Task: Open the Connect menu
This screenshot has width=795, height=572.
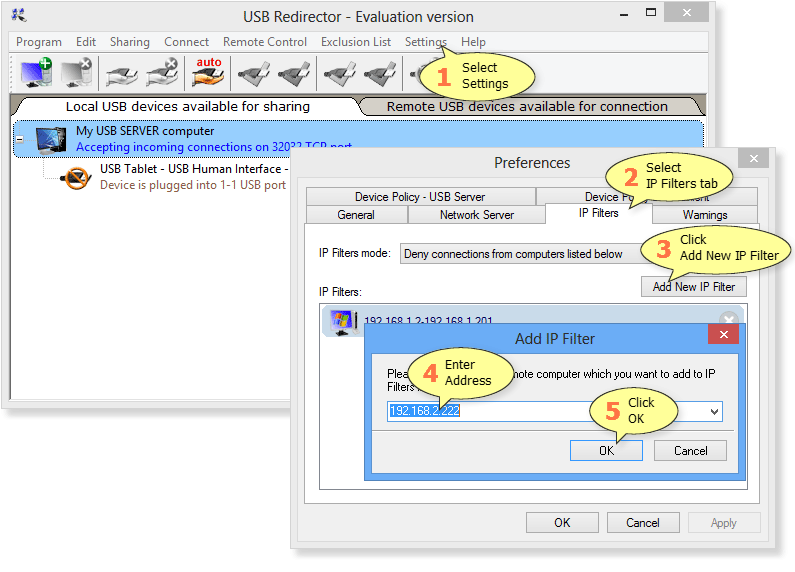Action: pyautogui.click(x=186, y=42)
